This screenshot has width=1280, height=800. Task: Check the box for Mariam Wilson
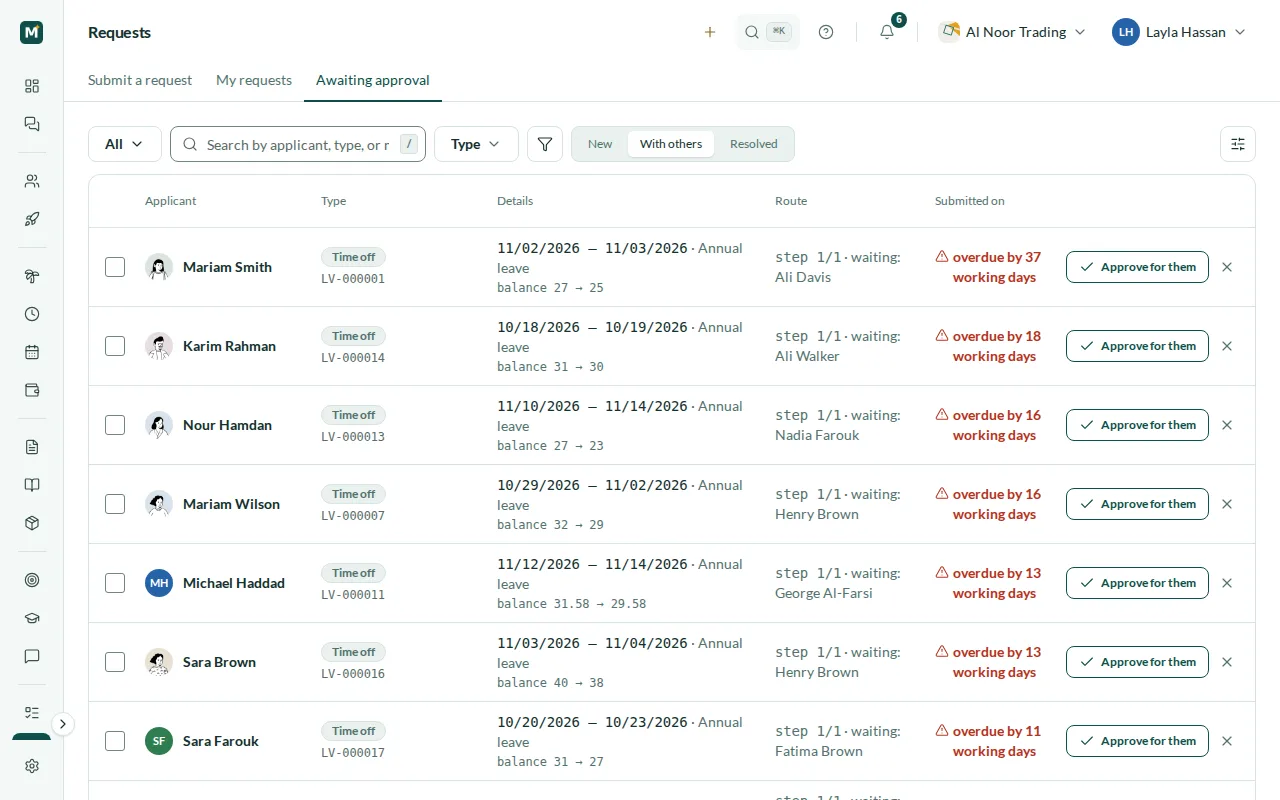coord(115,504)
